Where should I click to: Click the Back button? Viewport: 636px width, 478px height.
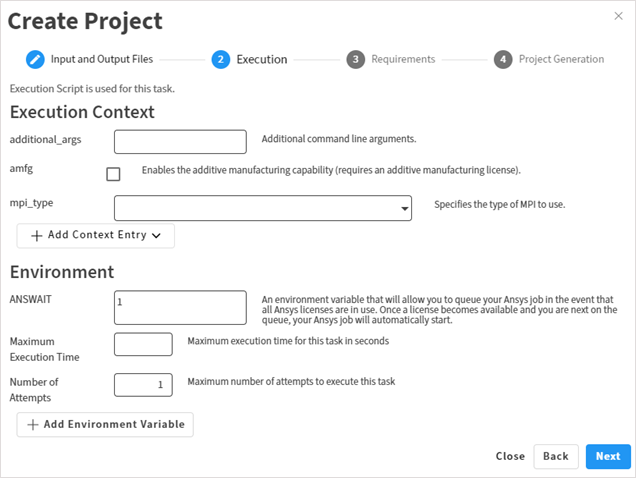(x=556, y=456)
